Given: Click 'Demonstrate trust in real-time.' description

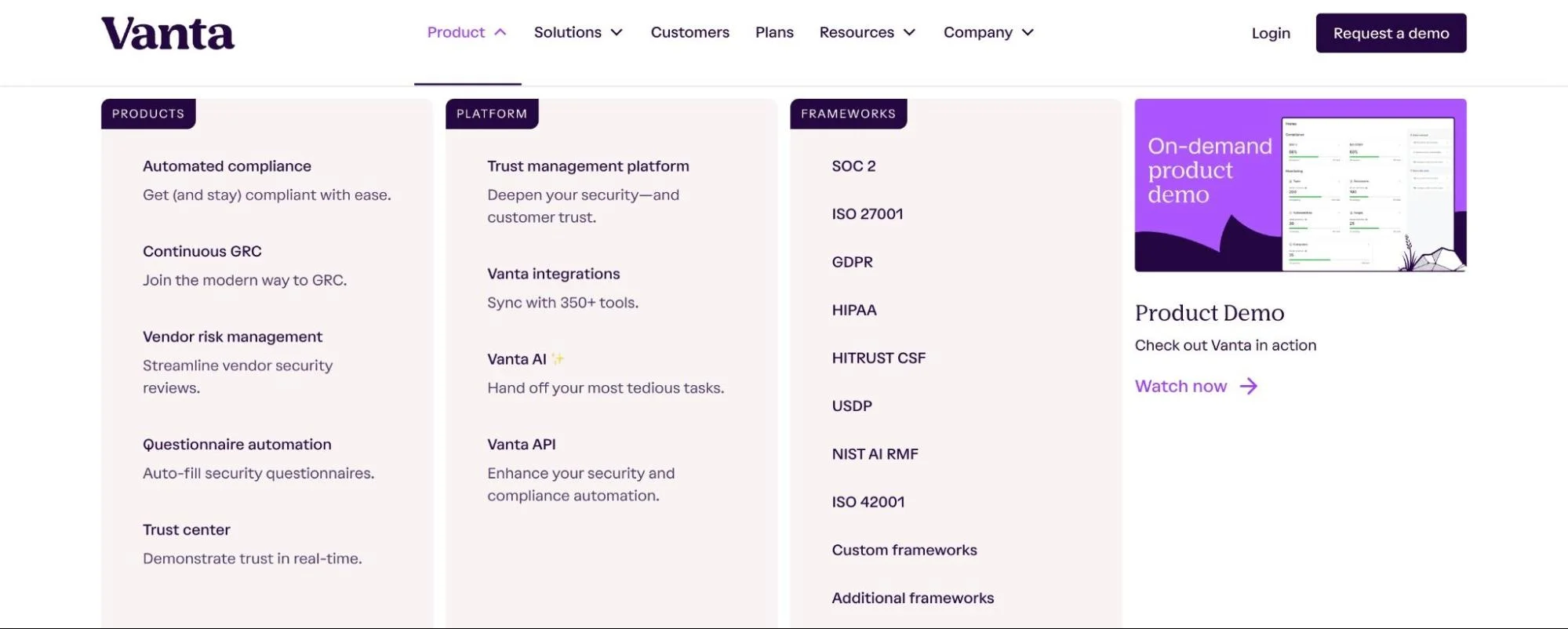Looking at the screenshot, I should [252, 559].
